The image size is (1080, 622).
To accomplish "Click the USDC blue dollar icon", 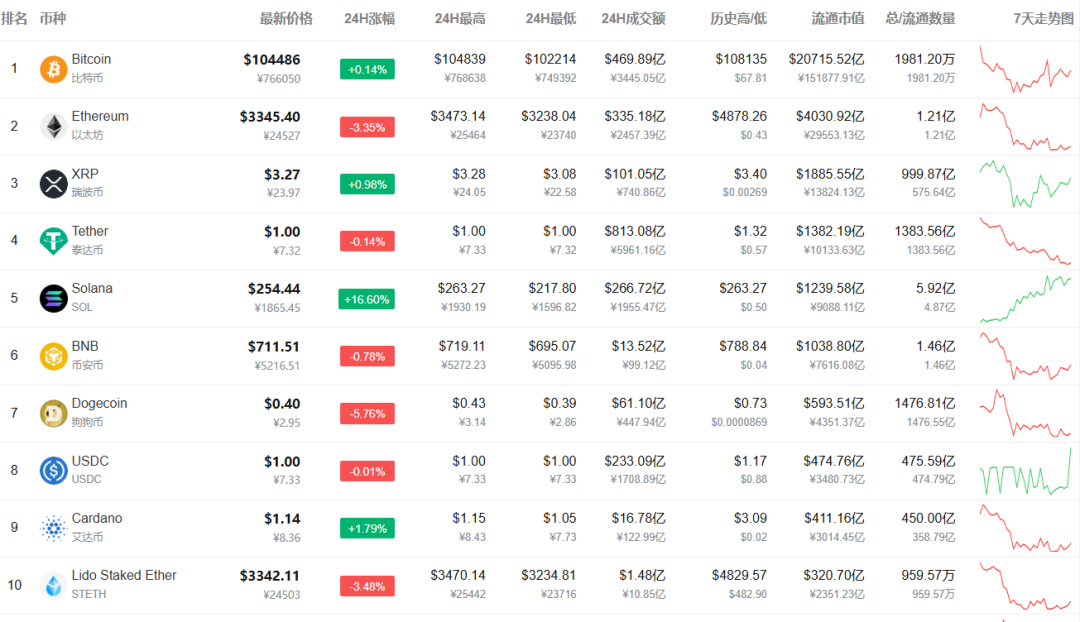I will coord(53,471).
